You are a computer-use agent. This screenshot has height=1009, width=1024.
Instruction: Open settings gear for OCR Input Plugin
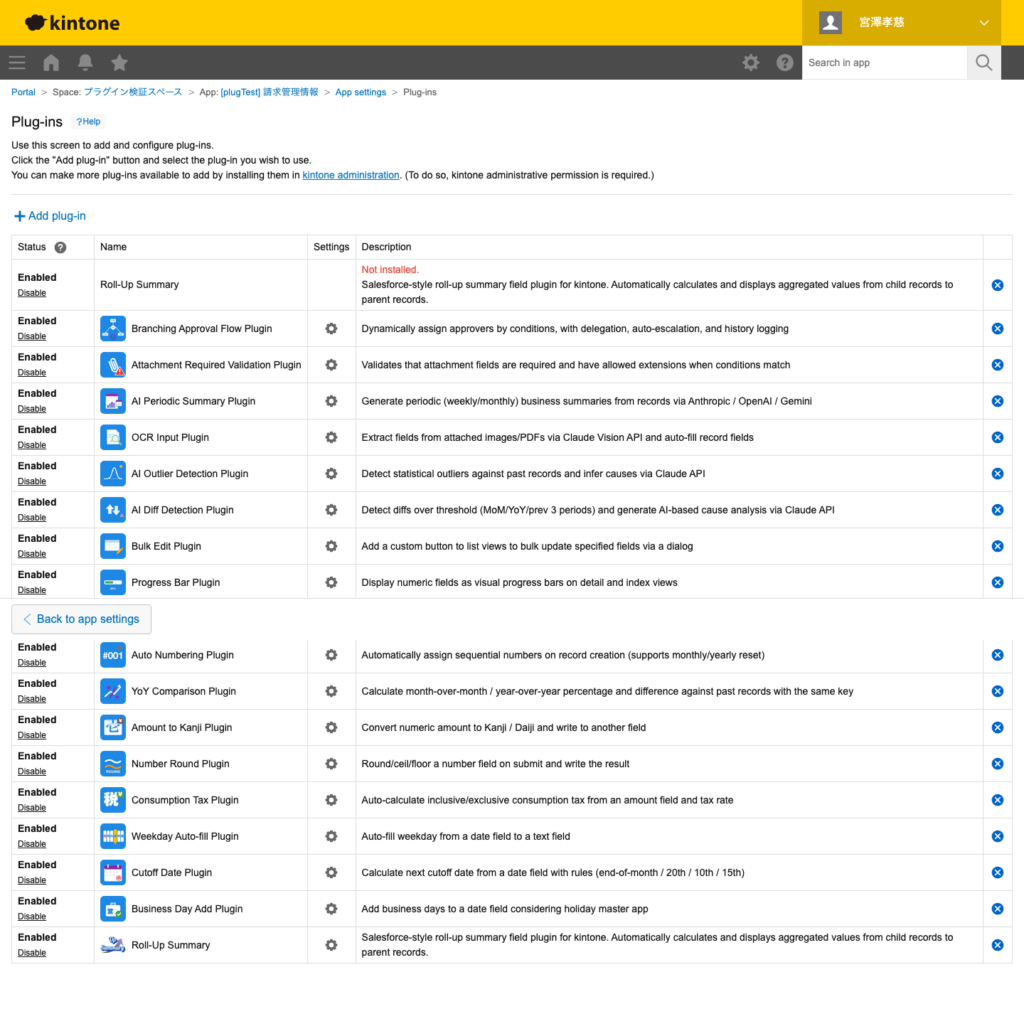pyautogui.click(x=331, y=438)
